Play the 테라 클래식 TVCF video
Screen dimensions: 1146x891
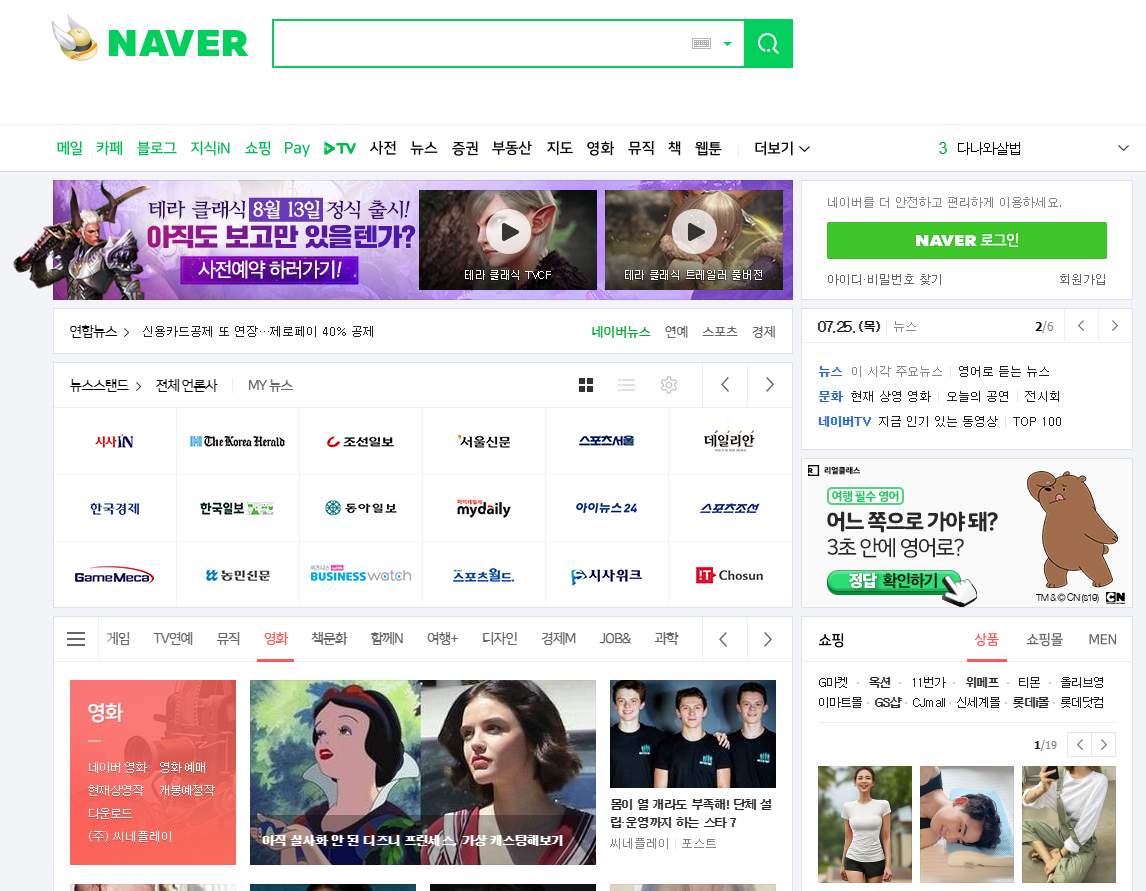pyautogui.click(x=508, y=240)
